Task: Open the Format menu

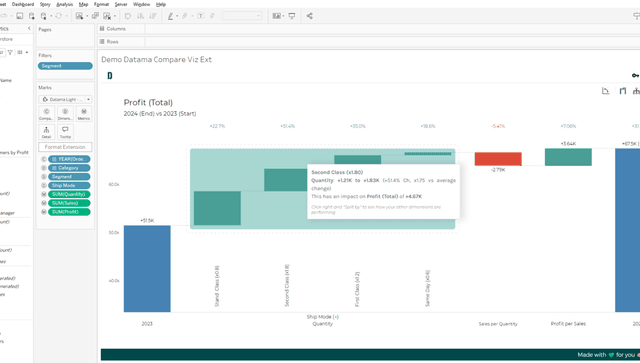Action: click(x=101, y=4)
